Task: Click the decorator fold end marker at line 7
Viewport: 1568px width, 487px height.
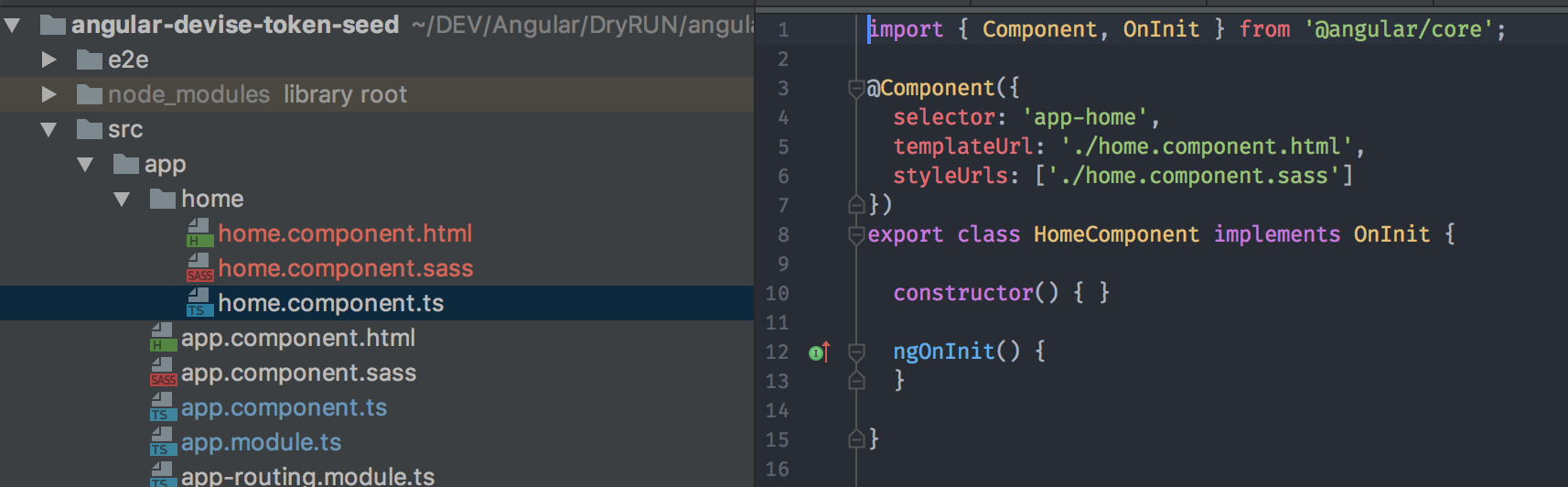Action: click(856, 205)
